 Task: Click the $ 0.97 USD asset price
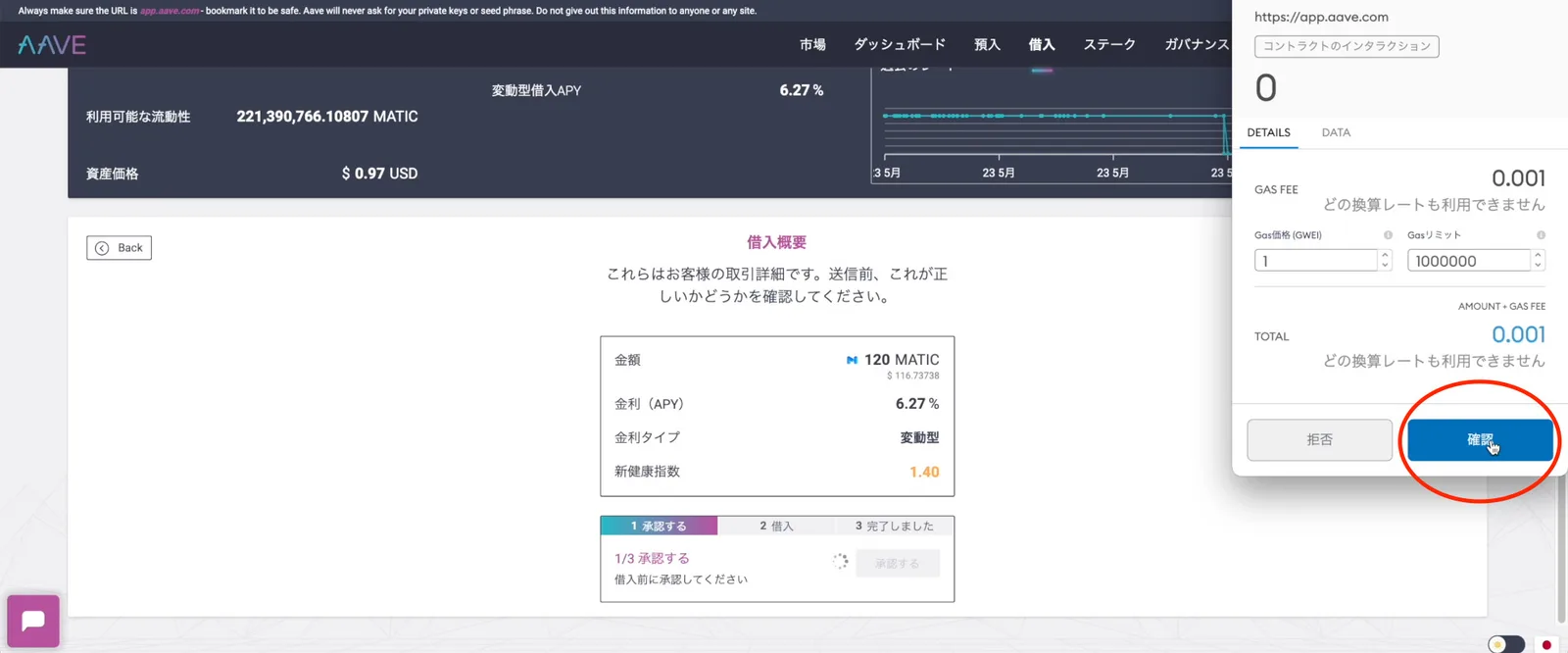tap(379, 174)
